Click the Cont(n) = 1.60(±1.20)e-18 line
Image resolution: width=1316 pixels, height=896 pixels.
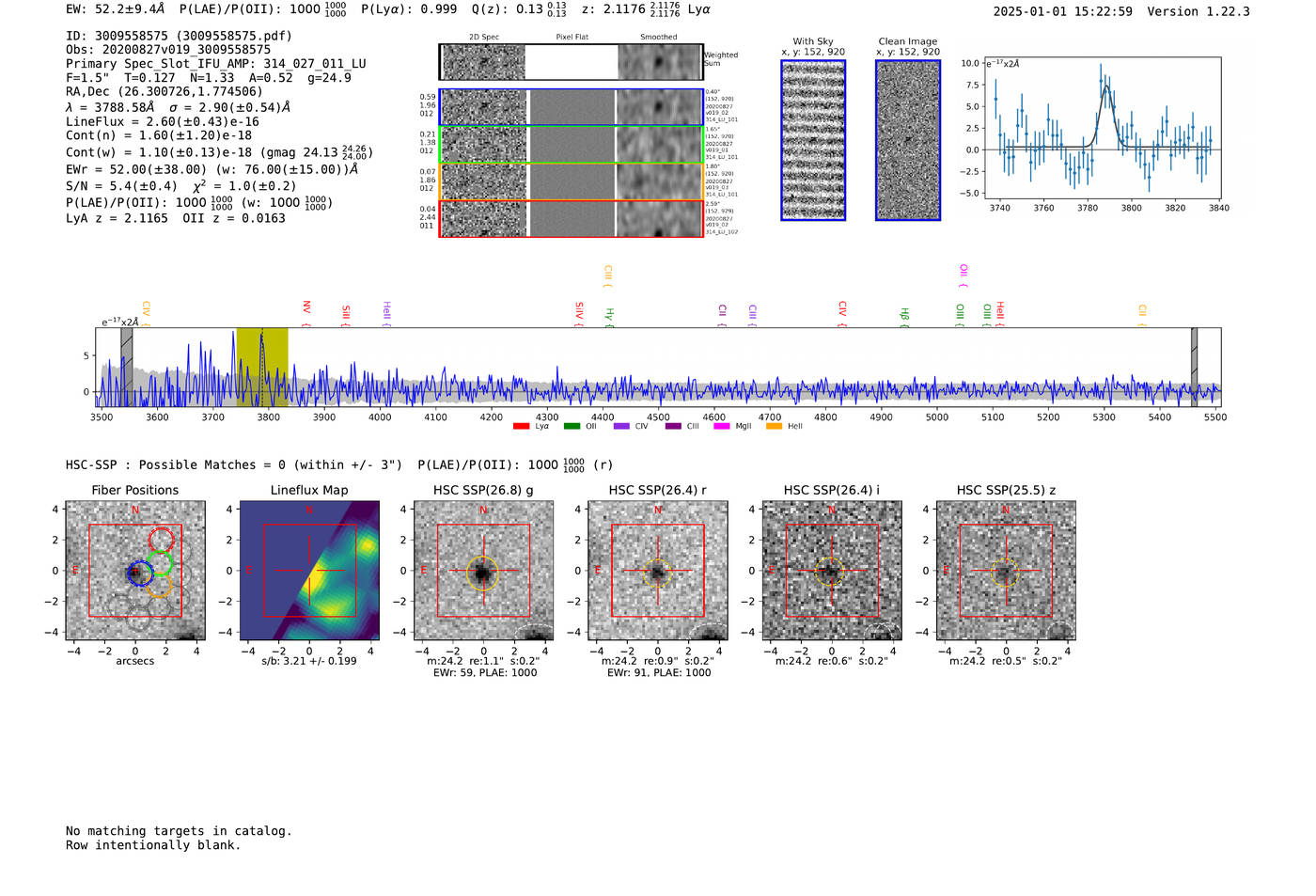159,135
